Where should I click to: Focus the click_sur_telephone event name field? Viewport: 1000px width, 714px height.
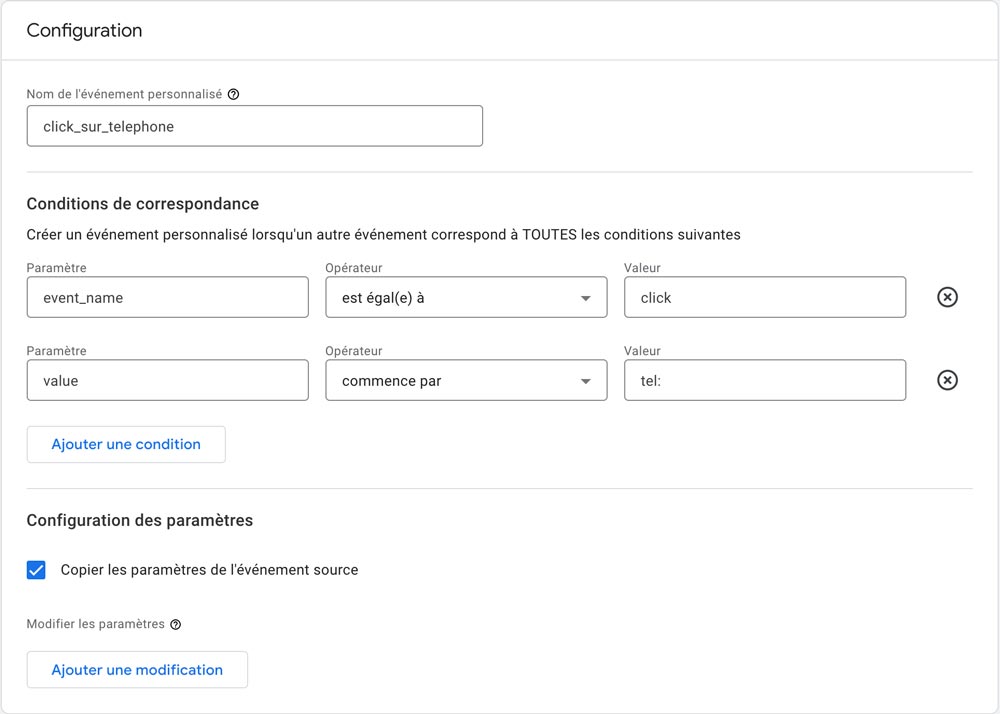pos(254,126)
